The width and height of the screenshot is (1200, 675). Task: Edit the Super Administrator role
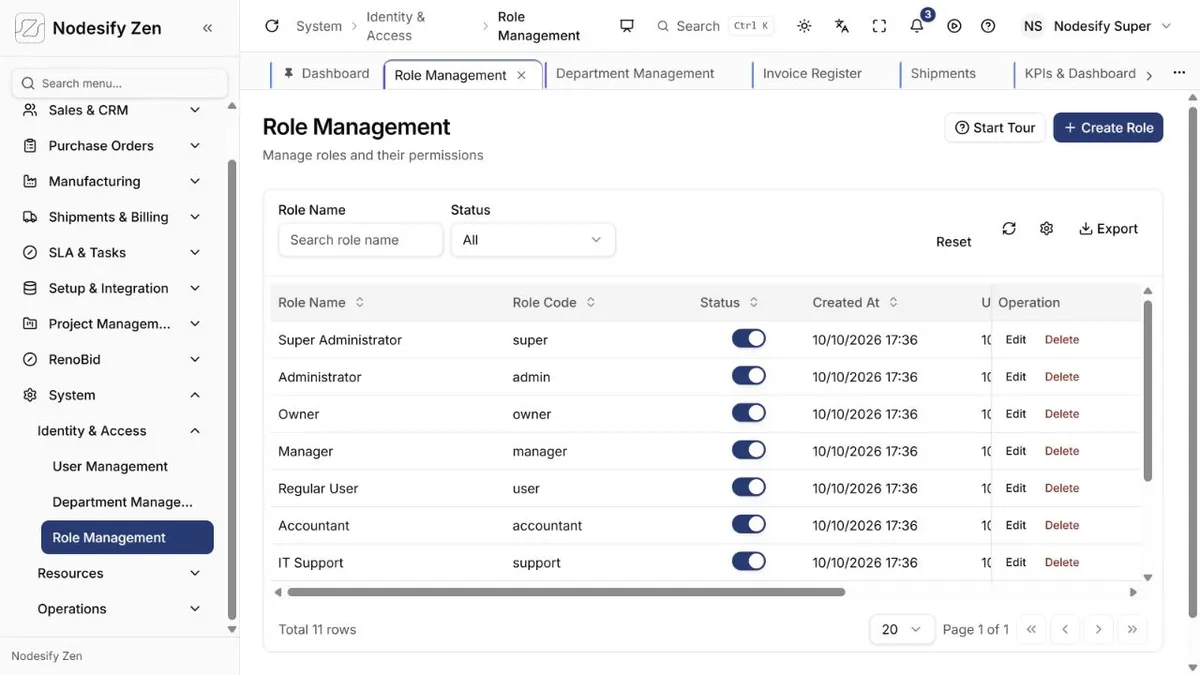click(x=1016, y=340)
